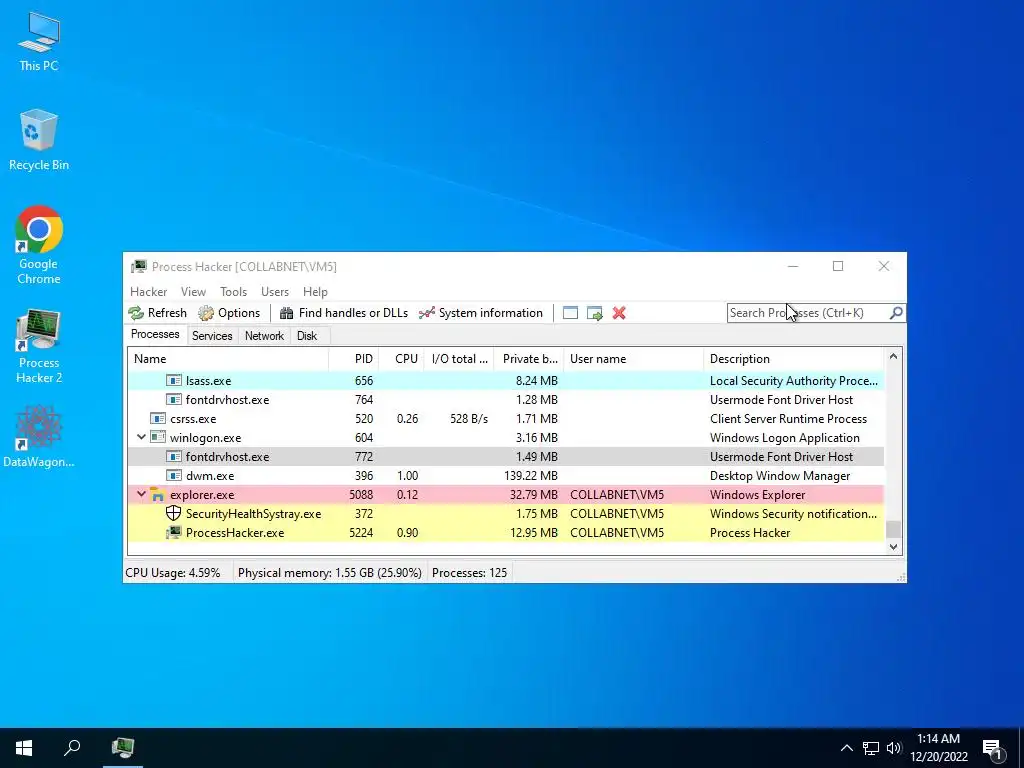
Task: Click the find window toolbar icon
Action: [x=570, y=313]
